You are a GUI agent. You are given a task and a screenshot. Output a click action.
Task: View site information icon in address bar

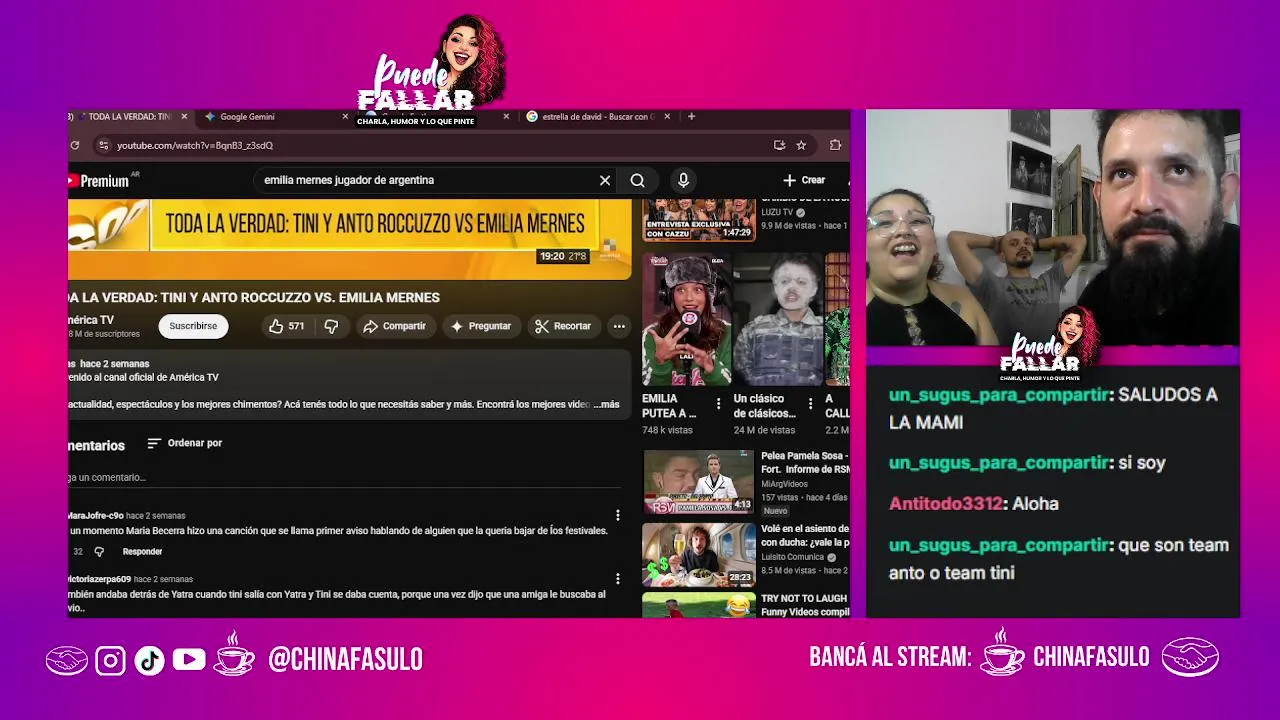click(x=102, y=146)
